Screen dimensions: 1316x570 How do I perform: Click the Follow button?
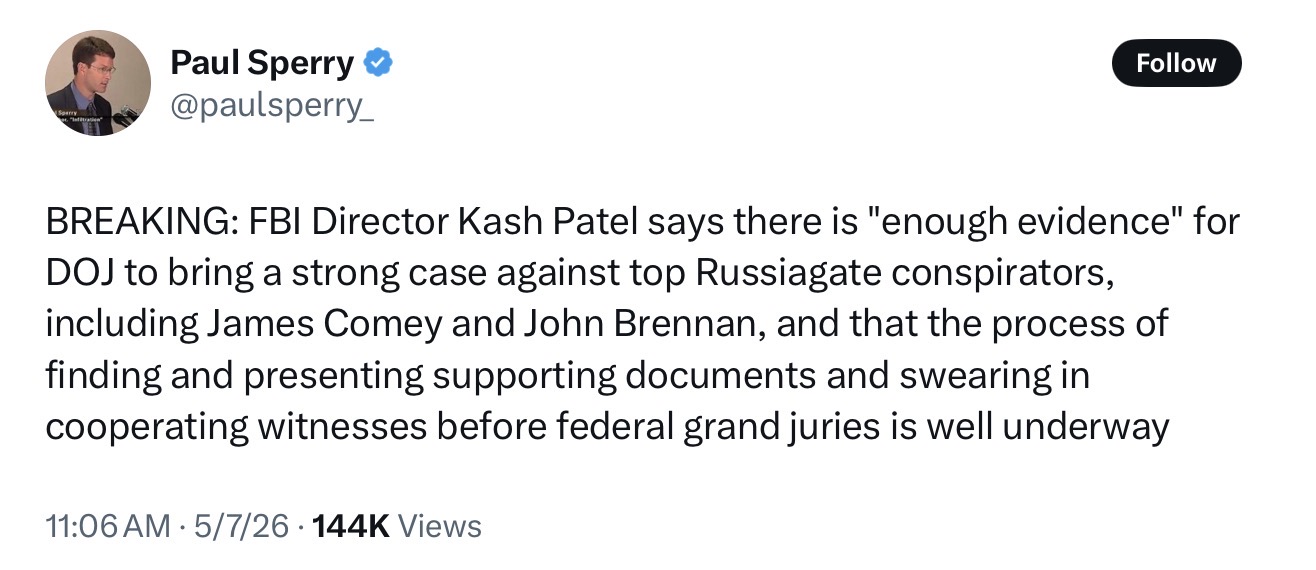[x=1176, y=63]
